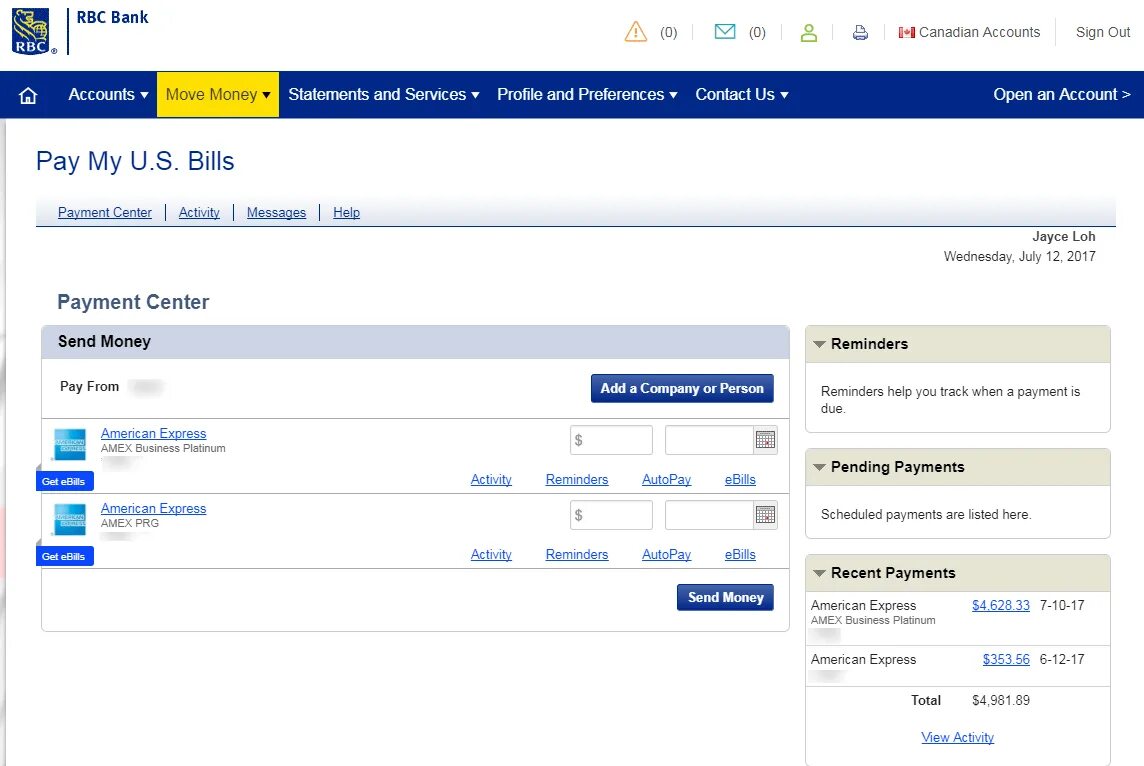Open calendar icon for AMEX Business Platinum
This screenshot has width=1144, height=766.
click(x=765, y=440)
